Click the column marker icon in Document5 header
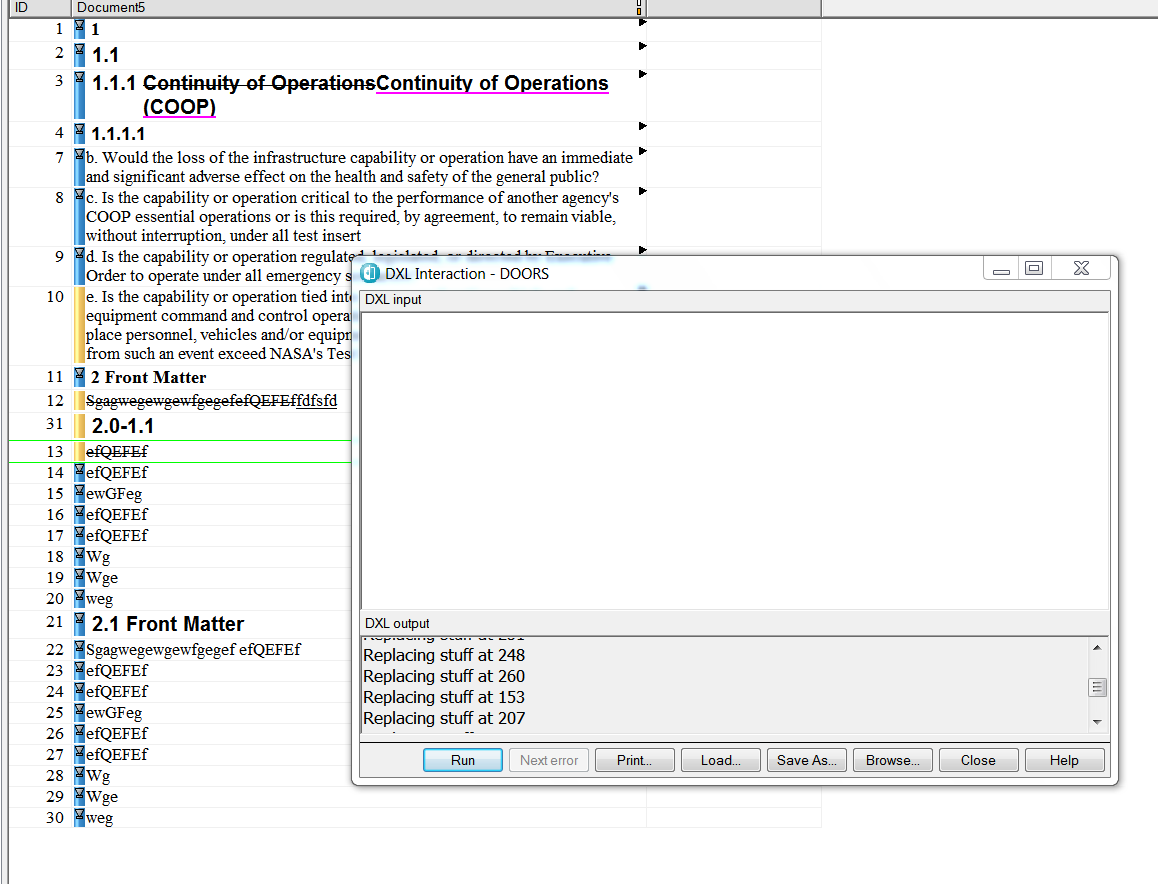 pyautogui.click(x=639, y=8)
